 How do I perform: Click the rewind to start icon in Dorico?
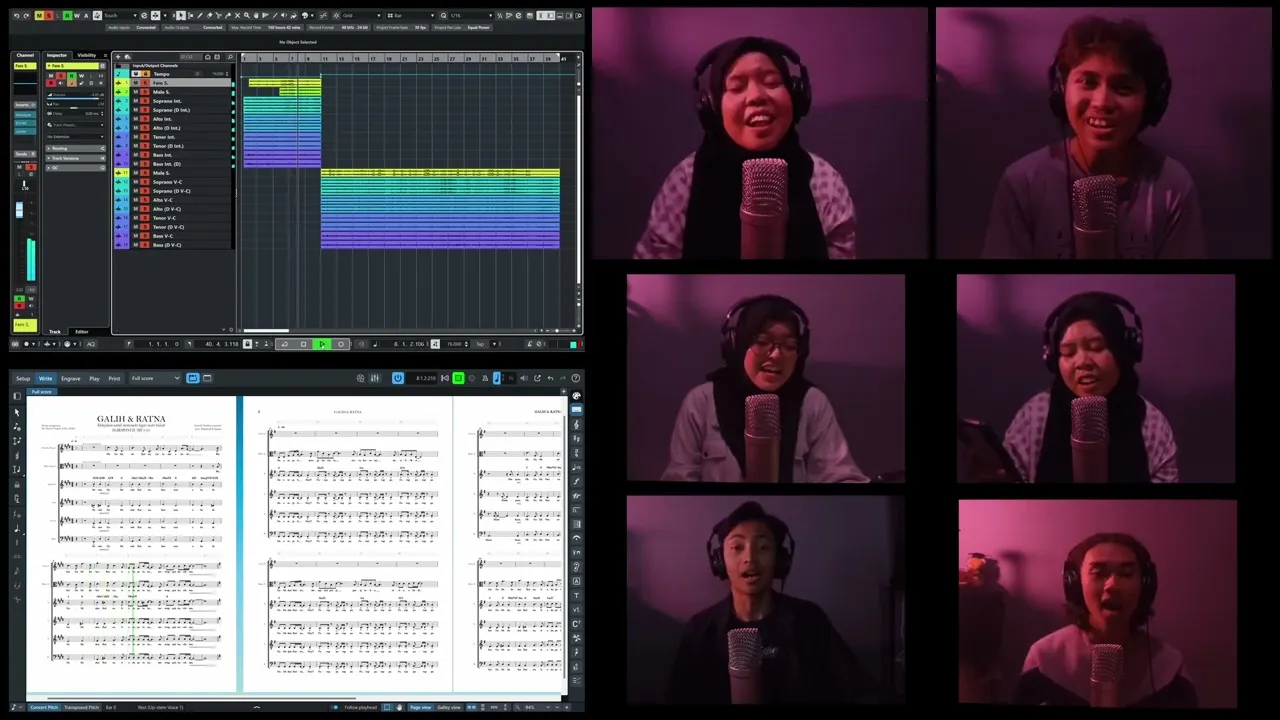pos(445,378)
